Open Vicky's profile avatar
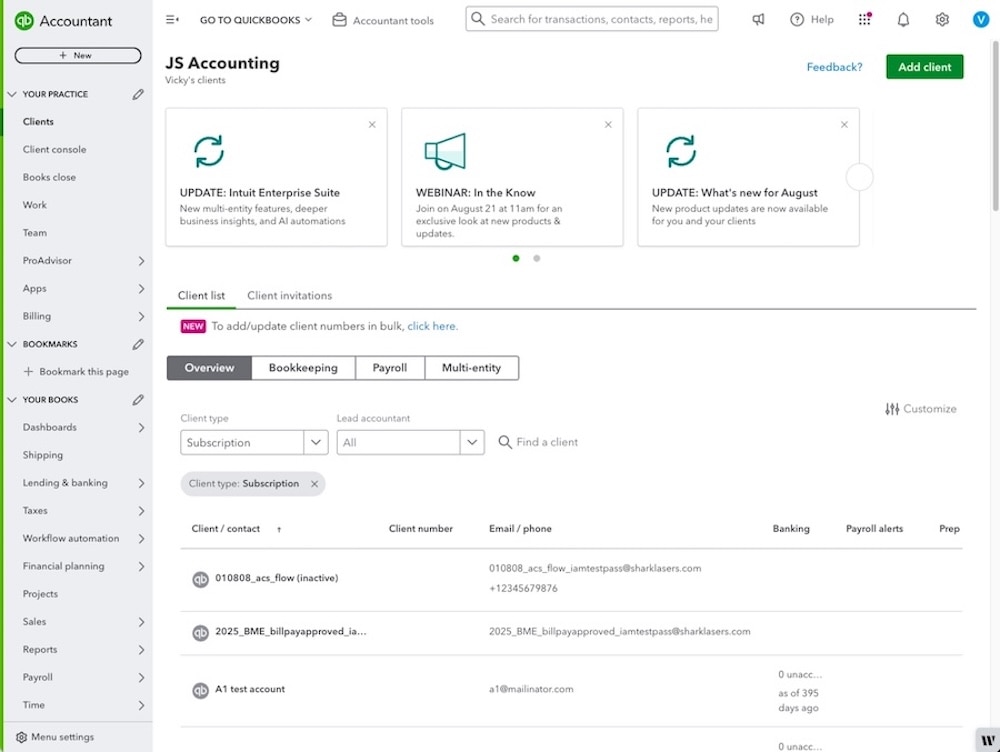 [x=980, y=19]
